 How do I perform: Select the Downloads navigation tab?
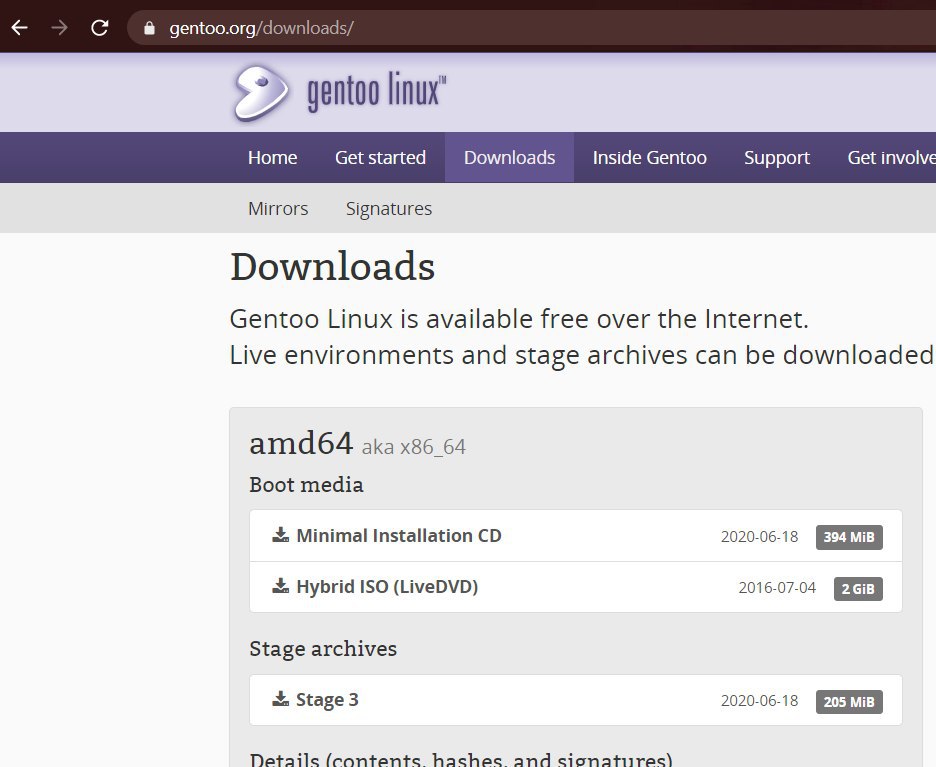pos(509,158)
